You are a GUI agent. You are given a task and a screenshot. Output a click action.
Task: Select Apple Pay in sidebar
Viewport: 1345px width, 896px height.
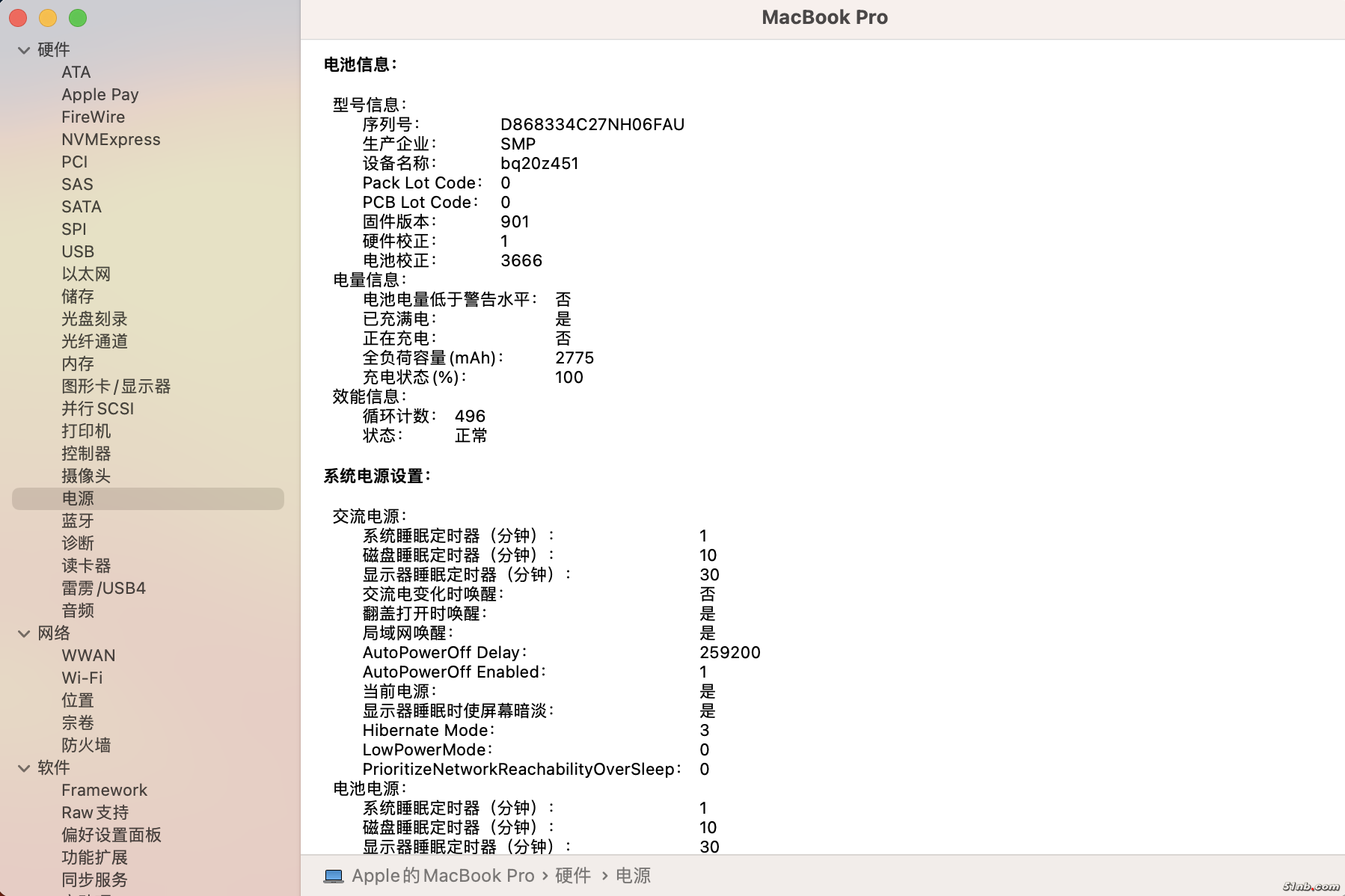100,94
